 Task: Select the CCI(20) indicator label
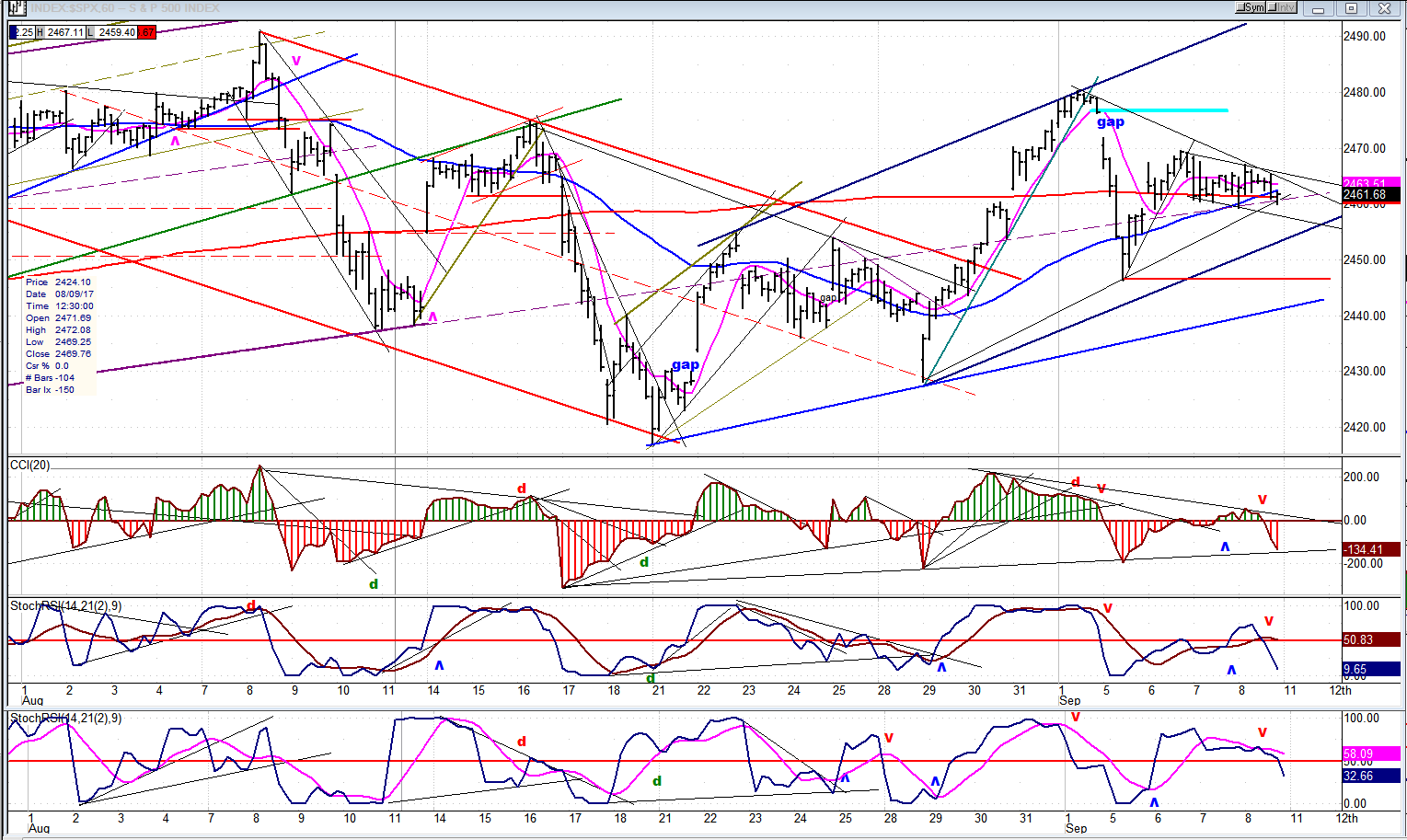(x=29, y=466)
